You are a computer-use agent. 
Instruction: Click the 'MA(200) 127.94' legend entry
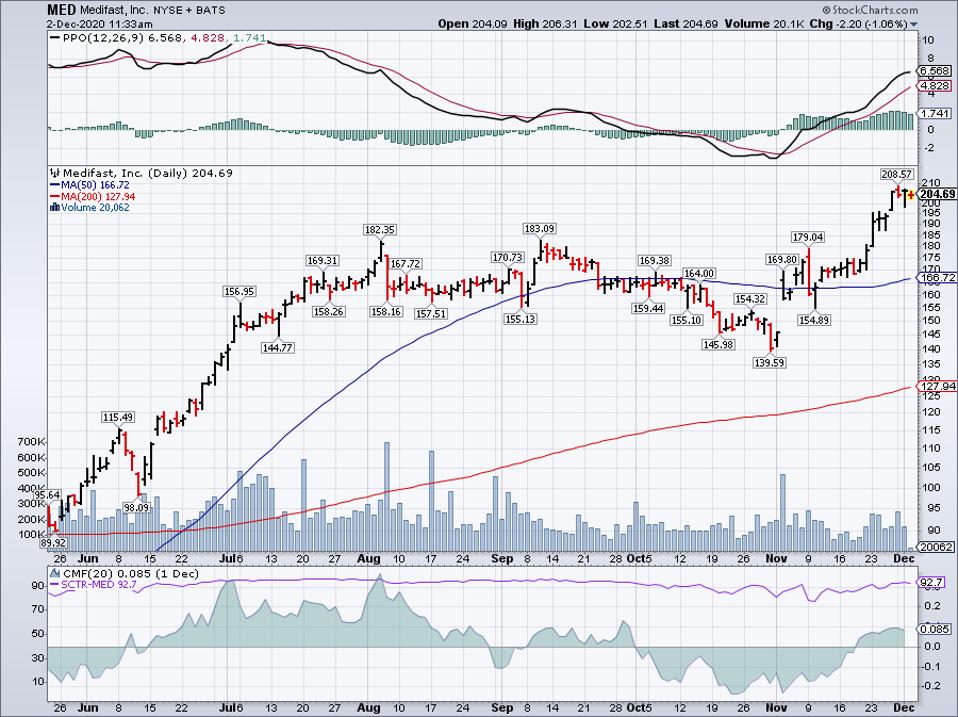98,196
